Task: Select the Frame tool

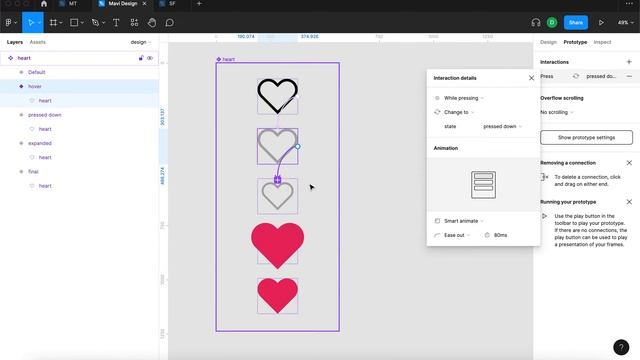Action: tap(53, 22)
